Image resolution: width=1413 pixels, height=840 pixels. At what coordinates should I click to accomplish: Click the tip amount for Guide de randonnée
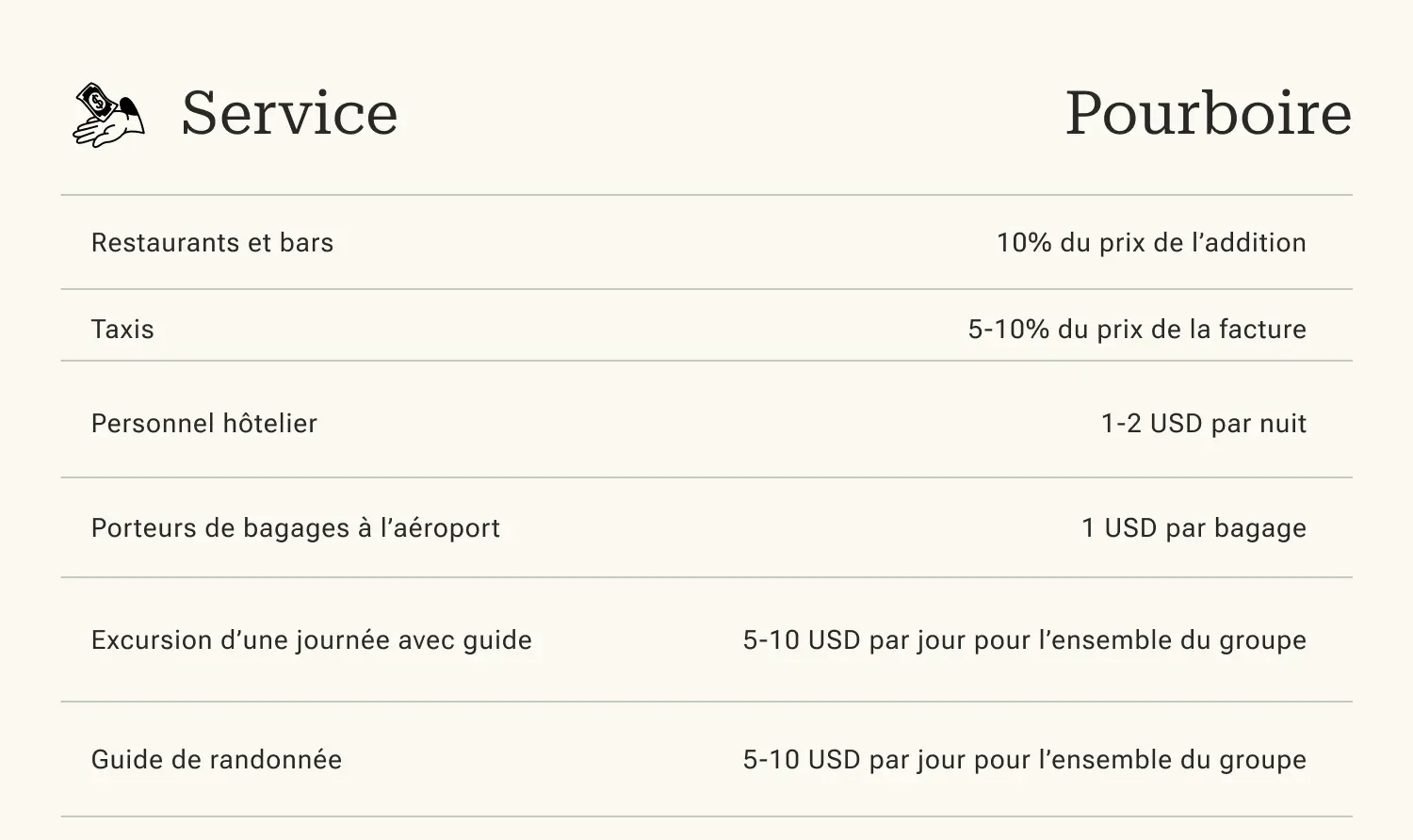1024,760
